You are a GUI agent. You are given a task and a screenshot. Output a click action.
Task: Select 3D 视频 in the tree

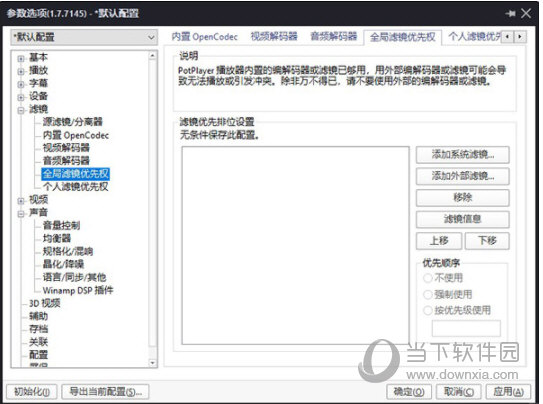44,303
